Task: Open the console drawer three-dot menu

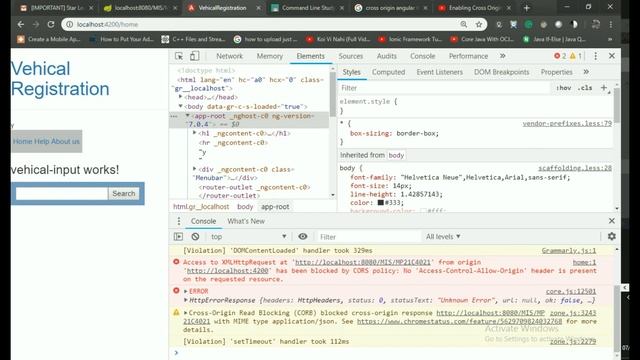Action: coord(178,221)
